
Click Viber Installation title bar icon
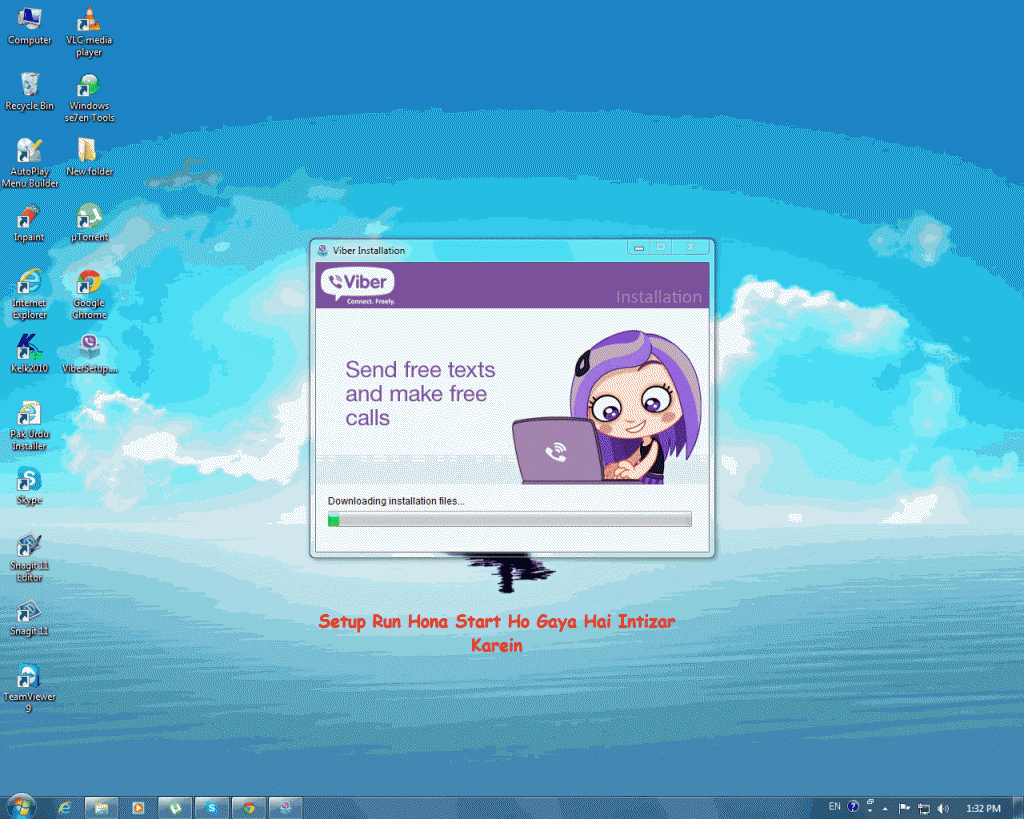coord(322,250)
